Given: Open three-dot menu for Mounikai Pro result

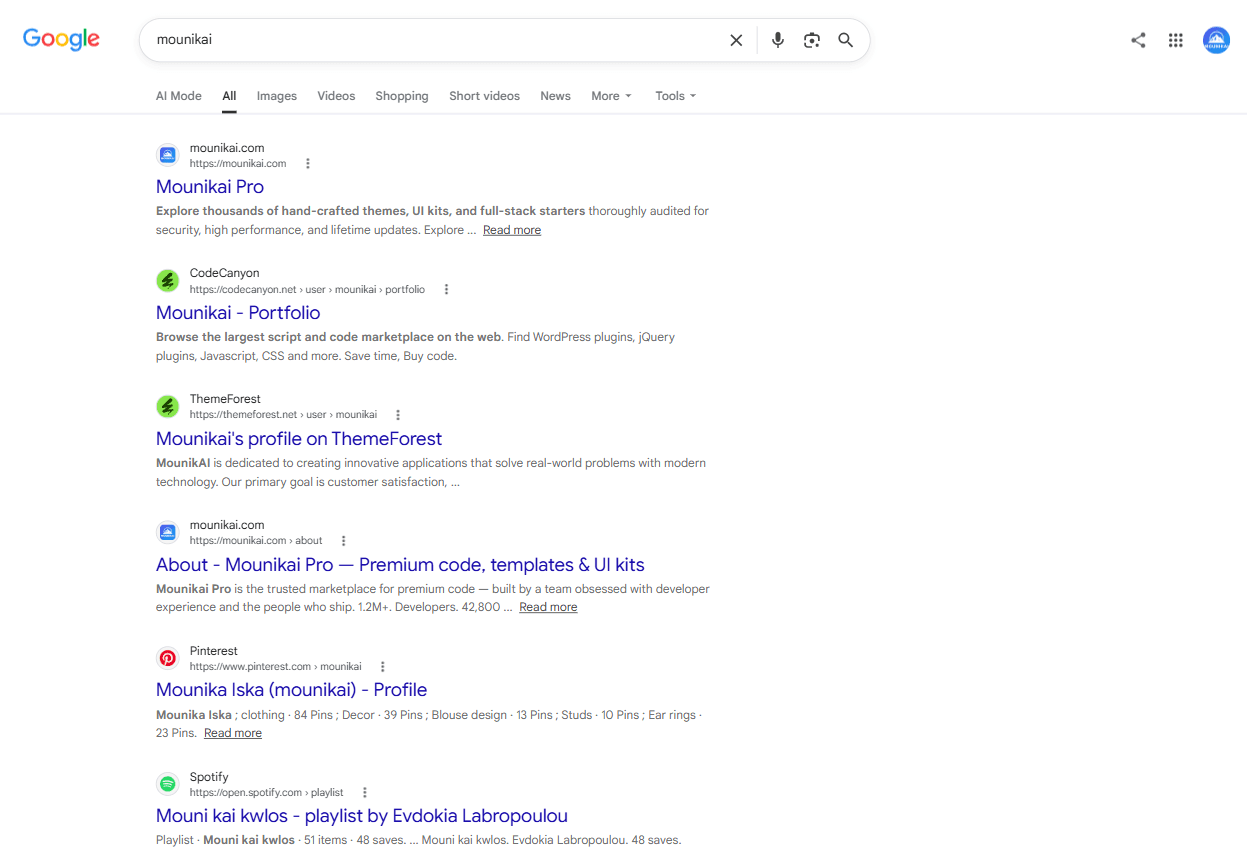Looking at the screenshot, I should tap(308, 163).
